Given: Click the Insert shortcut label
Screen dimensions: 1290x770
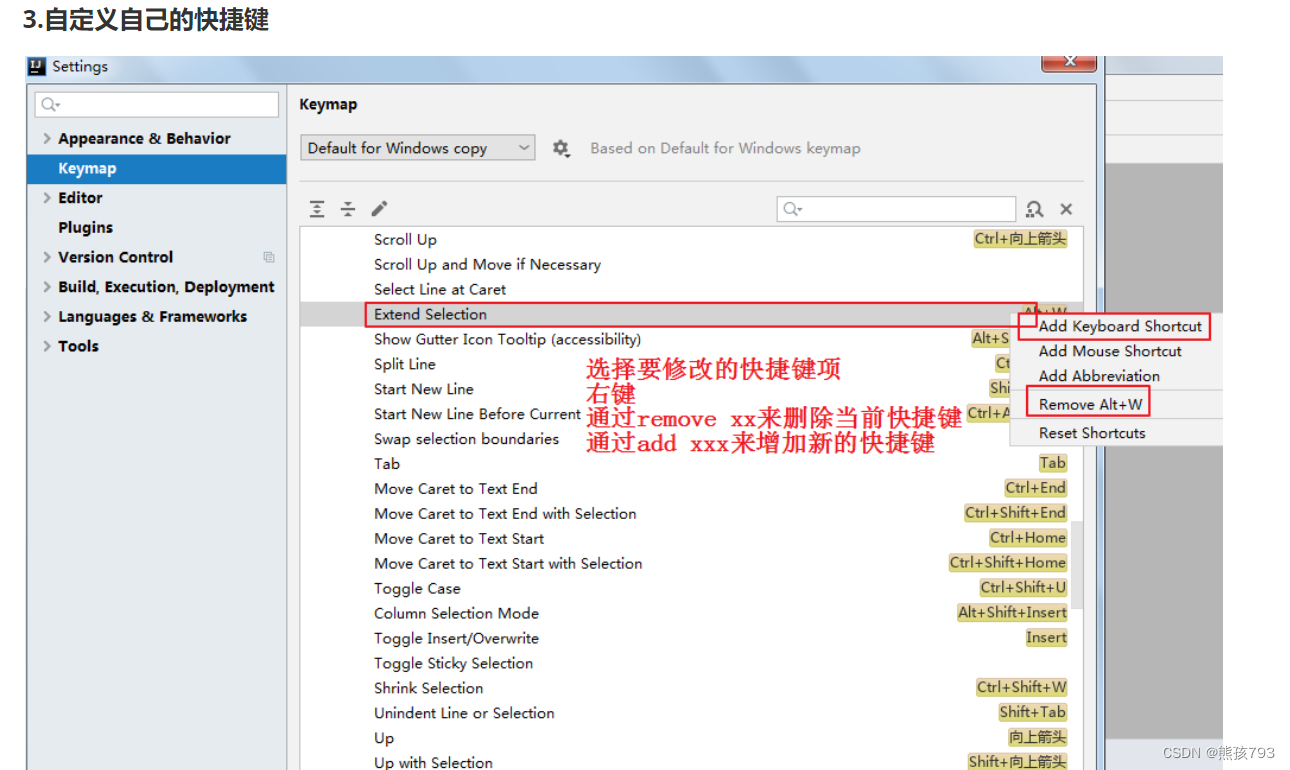Looking at the screenshot, I should click(1046, 638).
